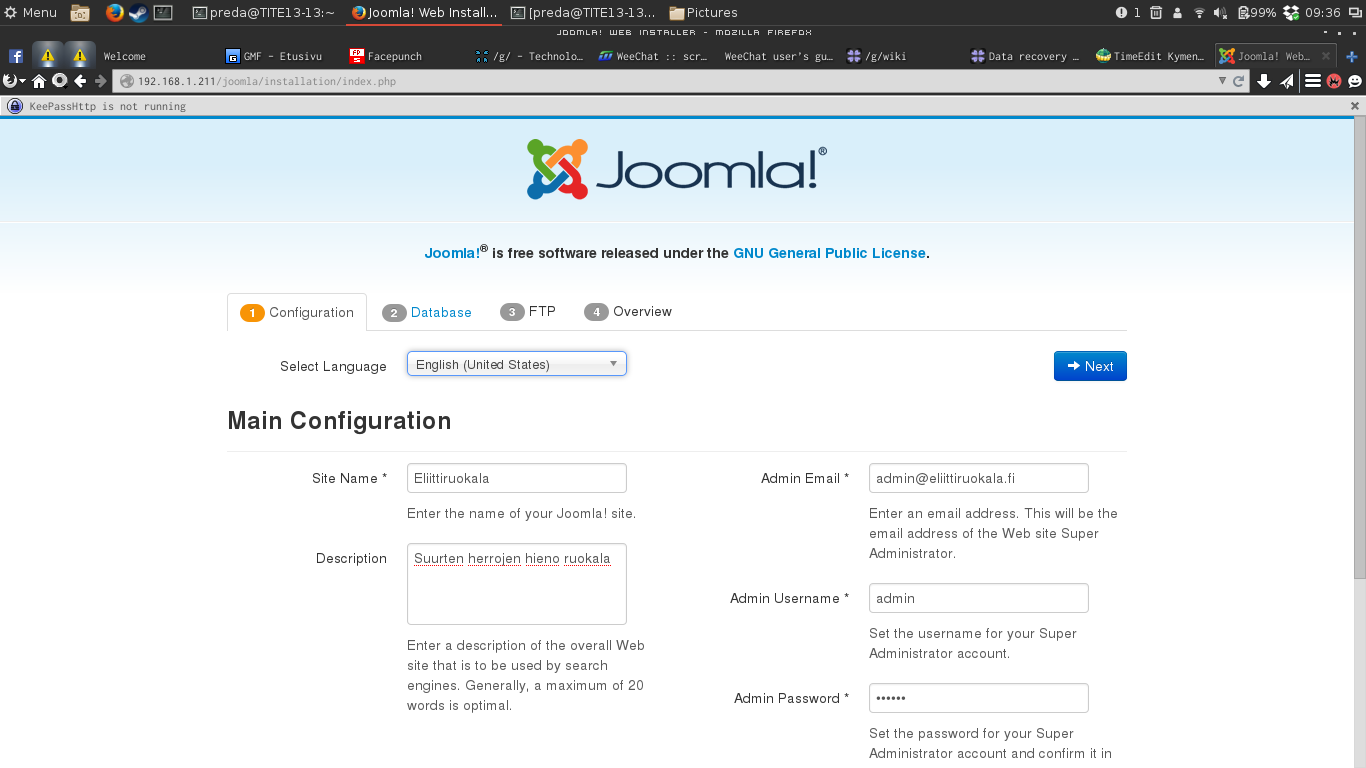Launch Steam from the panel launcher
Screen dimensions: 1366x768
[138, 13]
